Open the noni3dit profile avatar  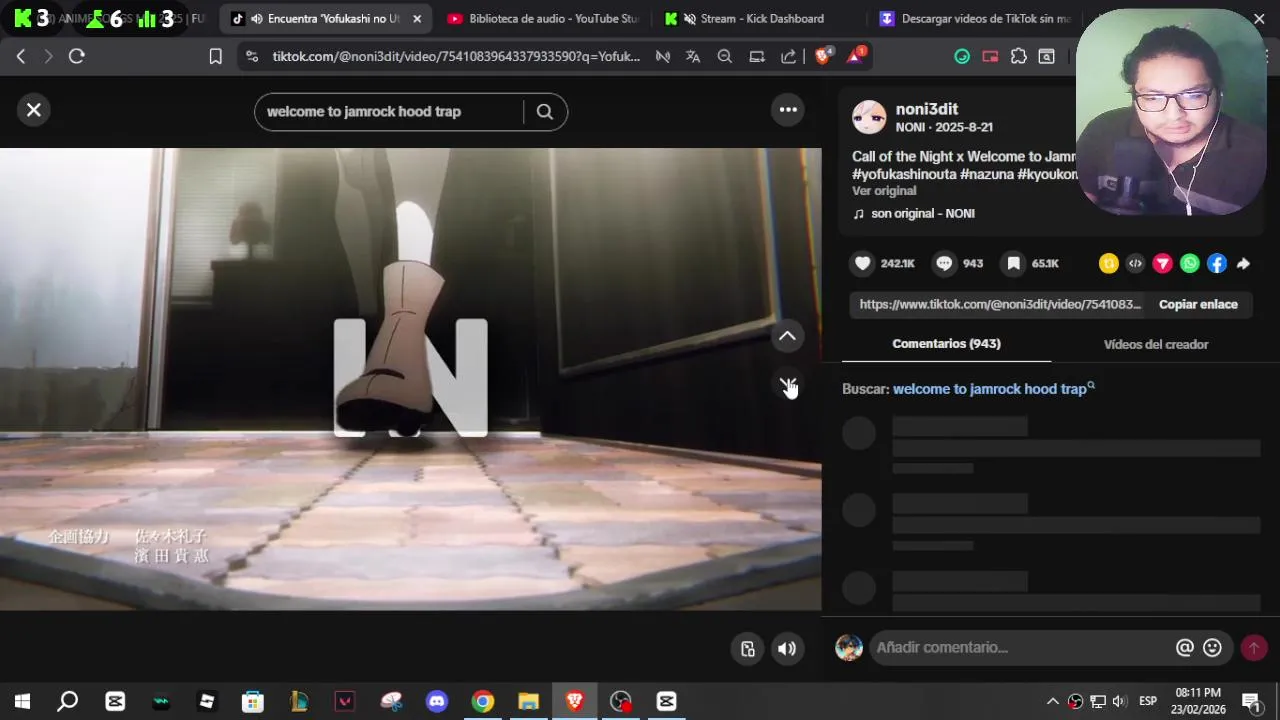point(869,117)
